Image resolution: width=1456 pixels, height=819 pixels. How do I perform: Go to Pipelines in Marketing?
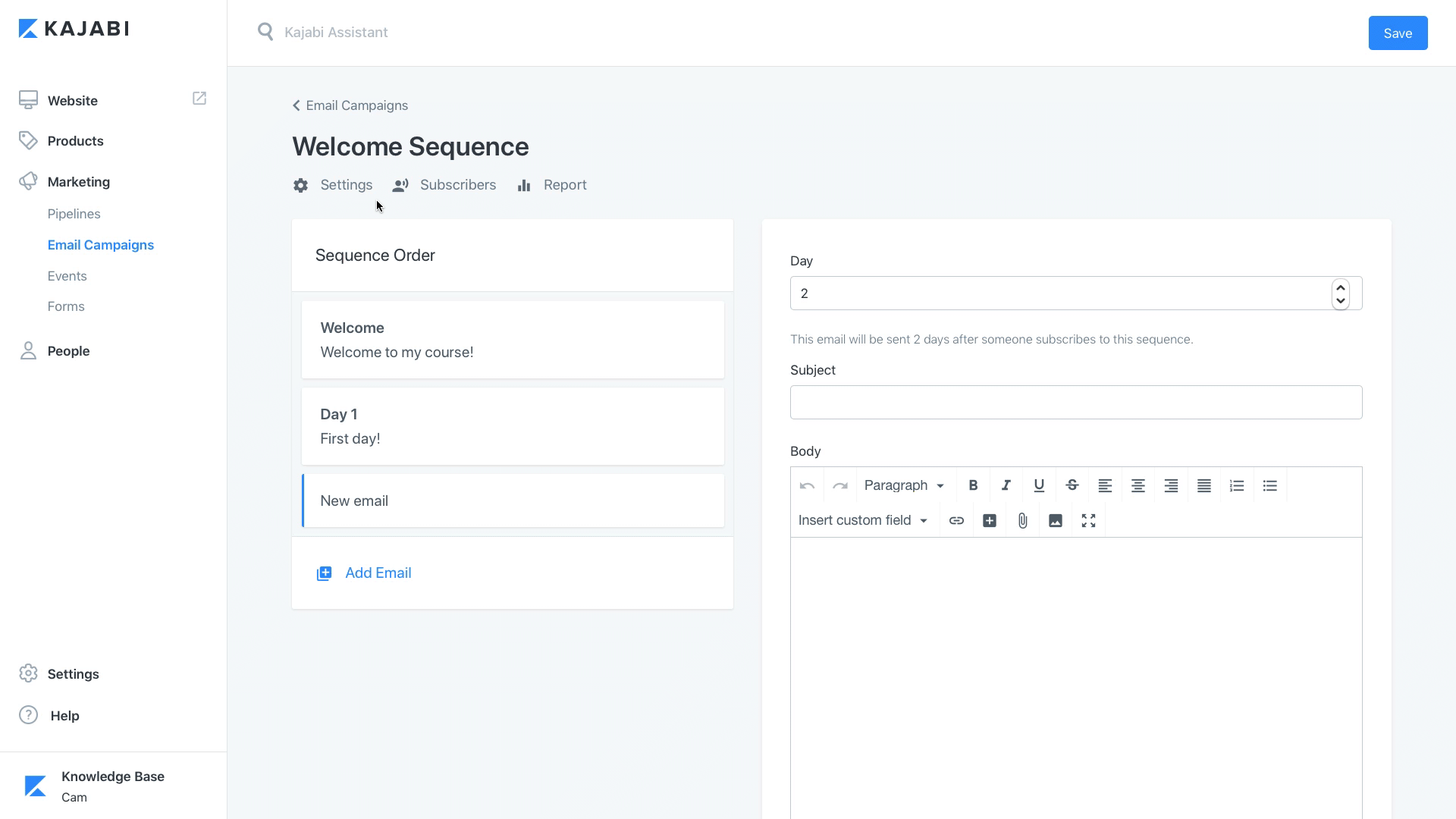pyautogui.click(x=74, y=214)
